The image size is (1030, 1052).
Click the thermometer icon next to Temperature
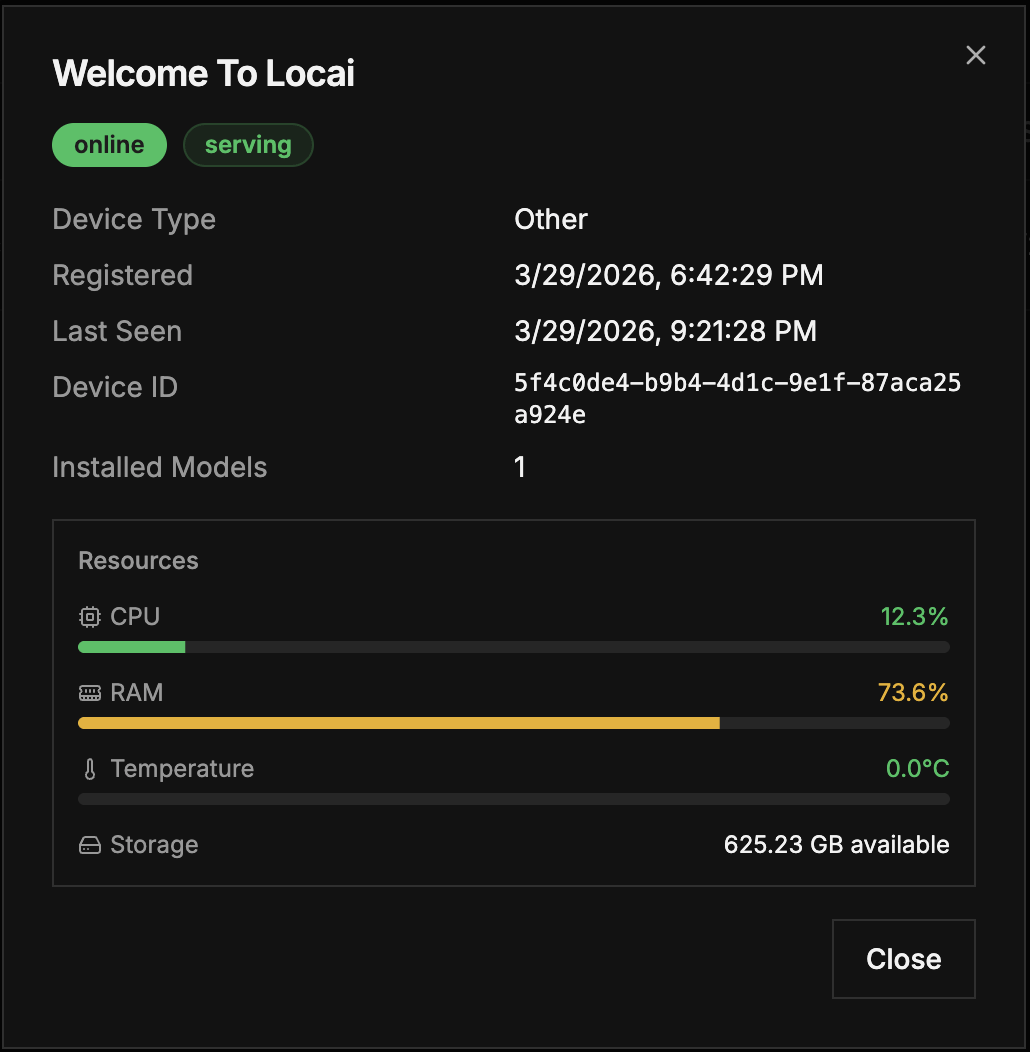[x=89, y=768]
